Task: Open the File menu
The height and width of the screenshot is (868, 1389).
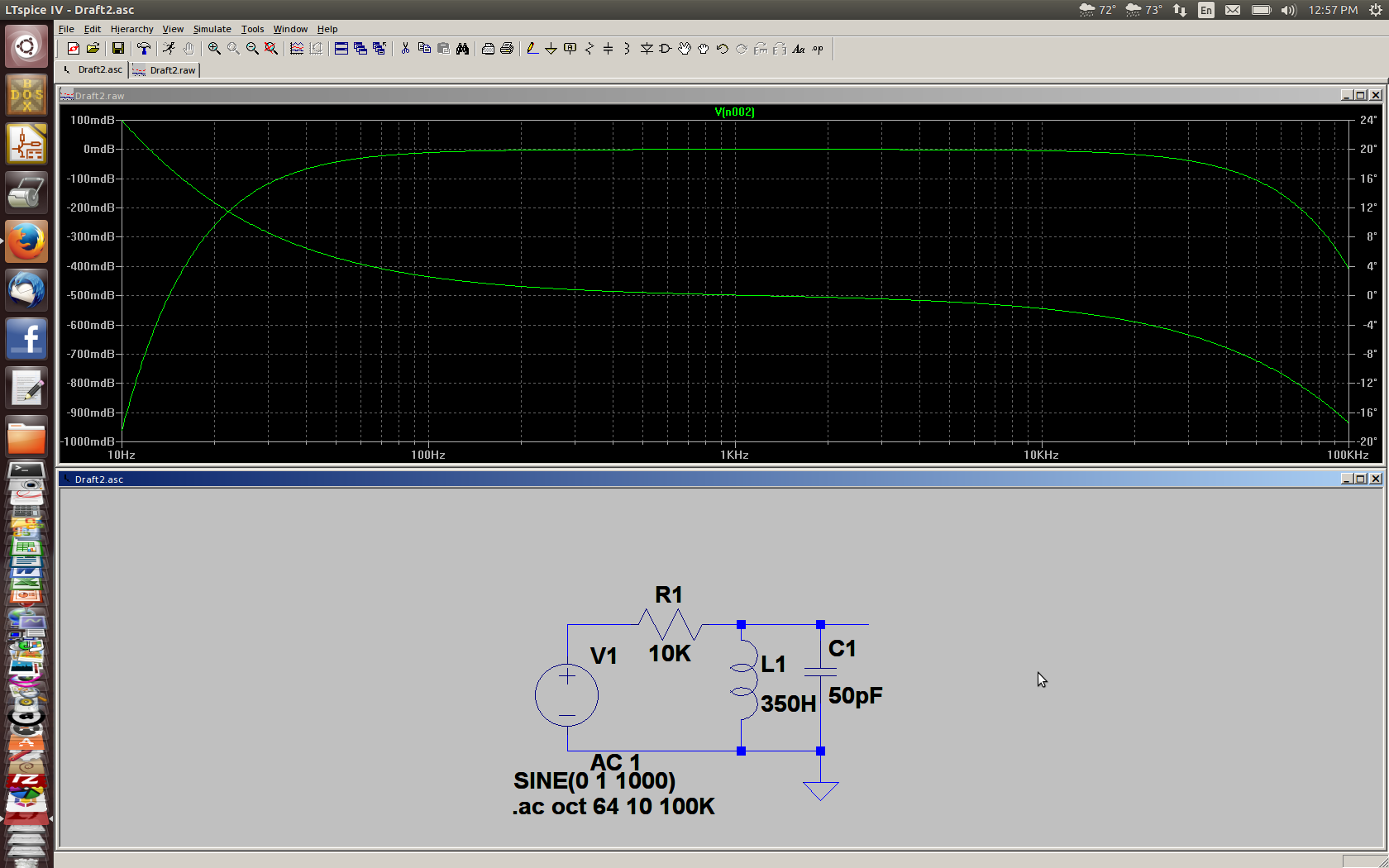Action: 66,29
